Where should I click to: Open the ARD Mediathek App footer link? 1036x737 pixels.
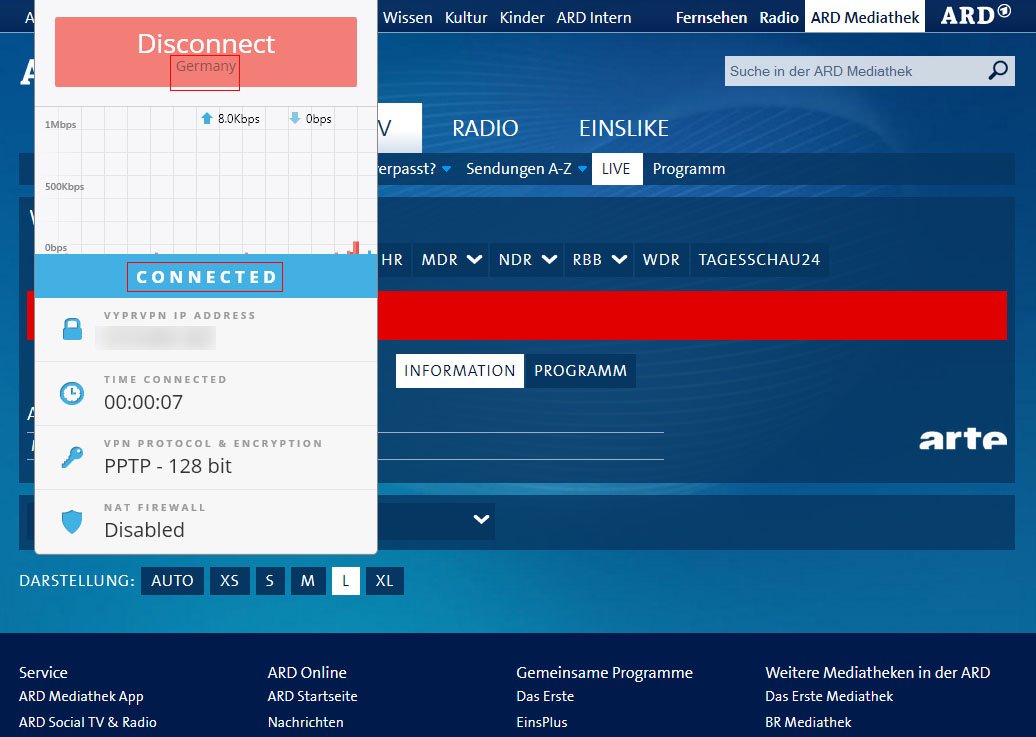point(81,696)
